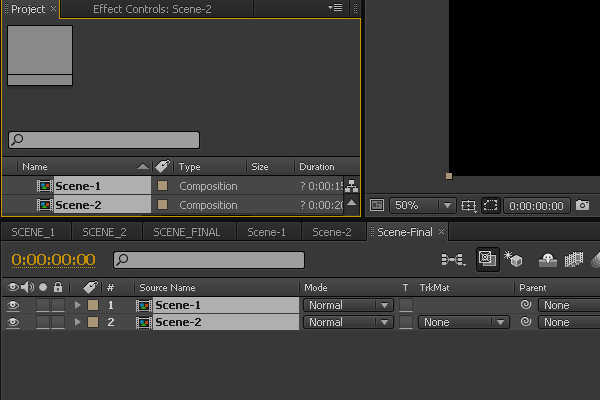Toggle region of interest button
The height and width of the screenshot is (400, 600).
(x=491, y=206)
